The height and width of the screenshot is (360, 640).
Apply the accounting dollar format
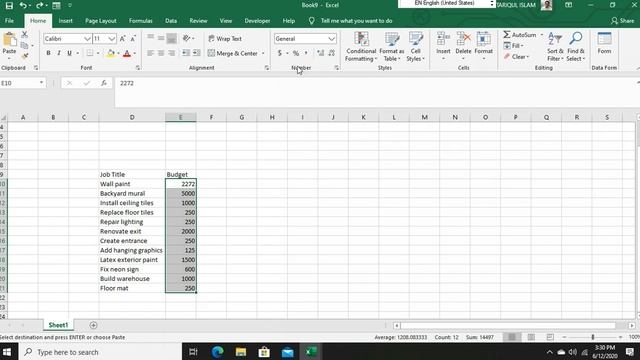click(280, 53)
